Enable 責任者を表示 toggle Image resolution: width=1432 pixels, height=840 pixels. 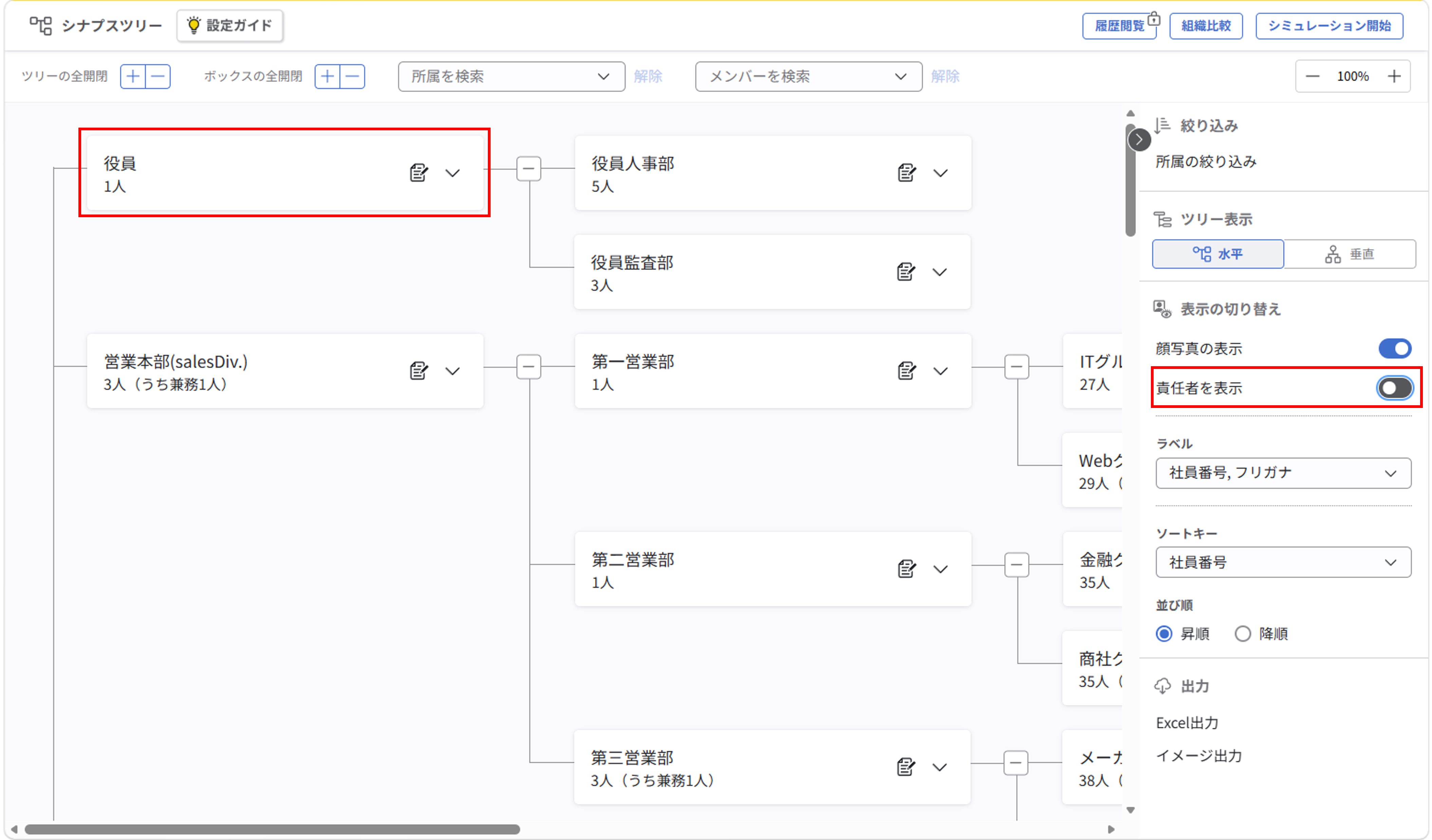pos(1395,388)
